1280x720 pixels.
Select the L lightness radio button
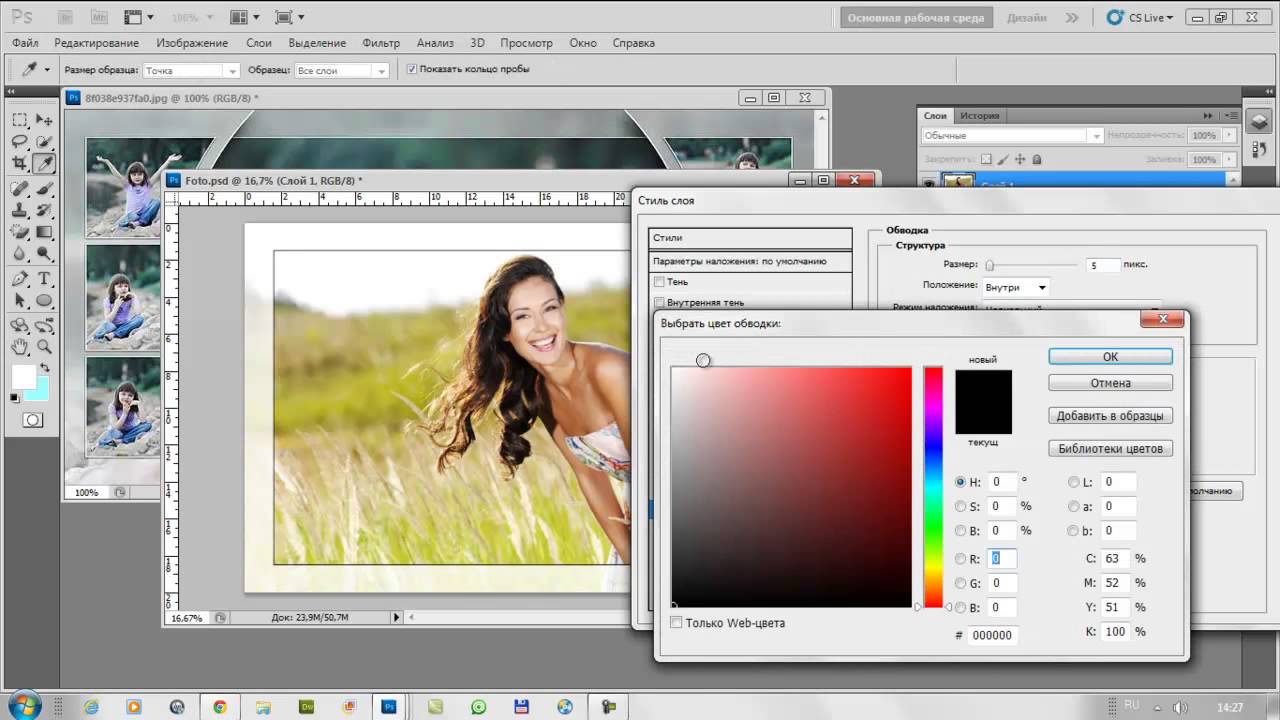pos(1074,482)
